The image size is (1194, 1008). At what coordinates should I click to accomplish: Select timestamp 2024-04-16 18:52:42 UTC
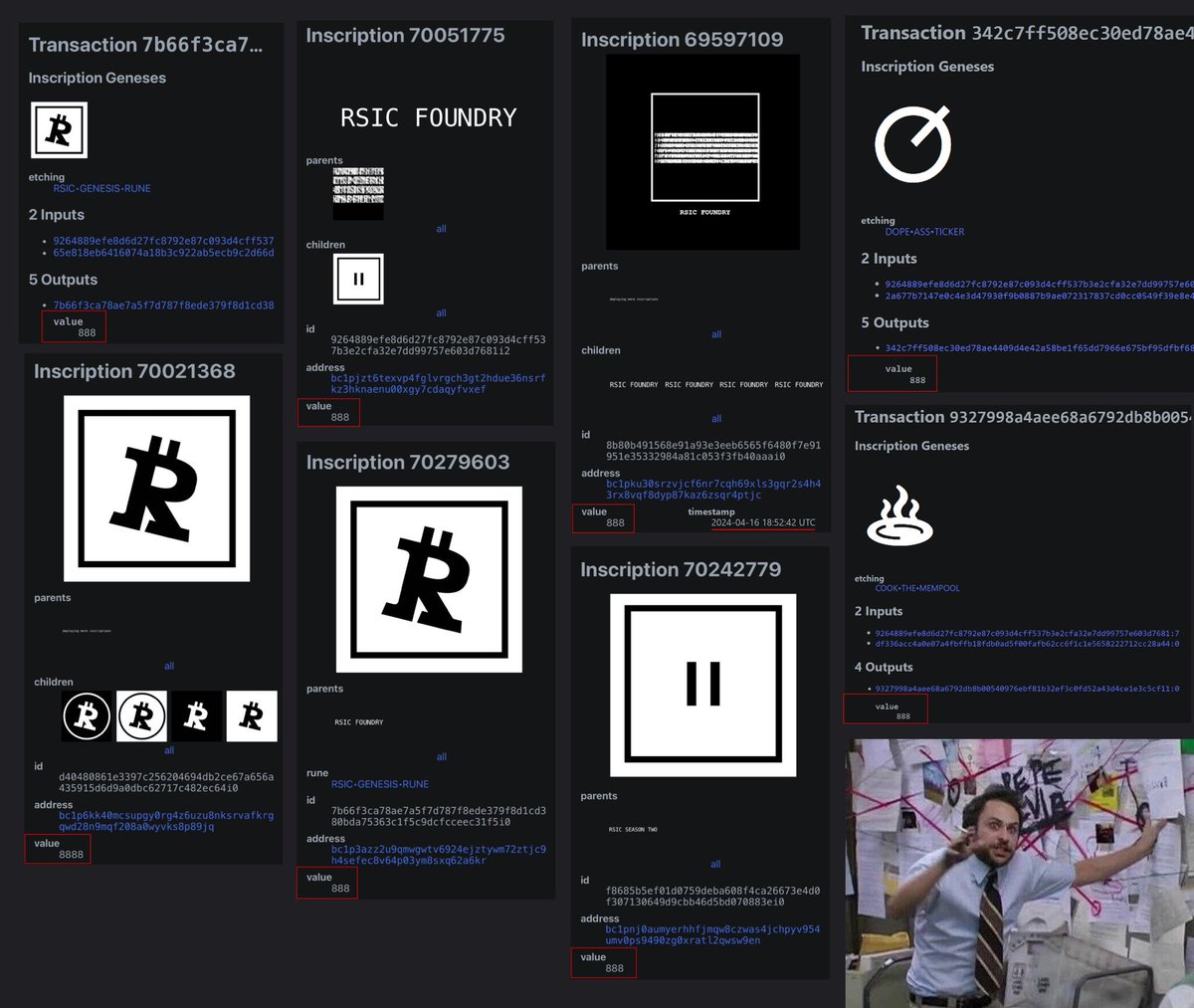click(x=763, y=522)
